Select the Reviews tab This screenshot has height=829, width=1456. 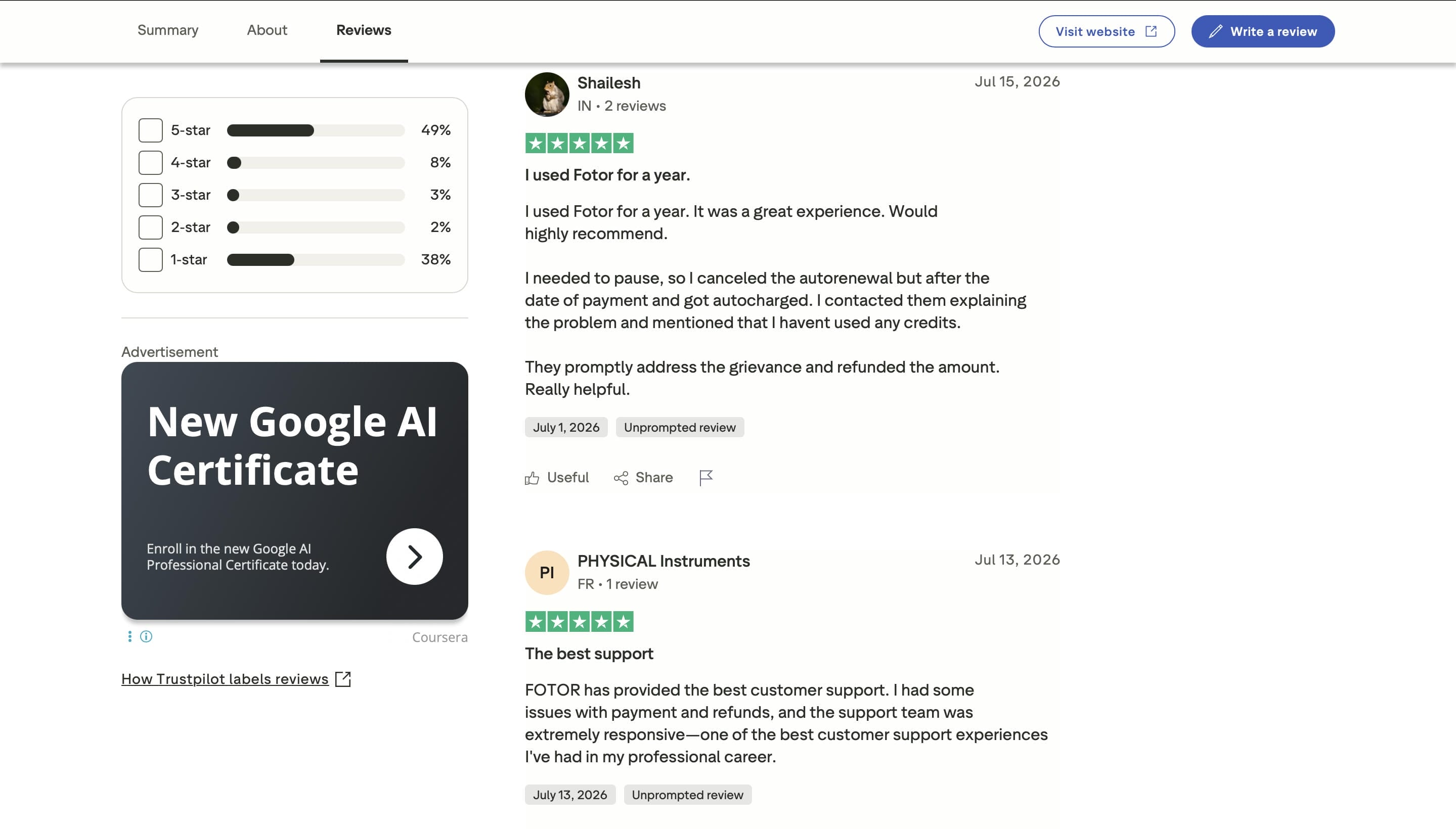tap(364, 30)
